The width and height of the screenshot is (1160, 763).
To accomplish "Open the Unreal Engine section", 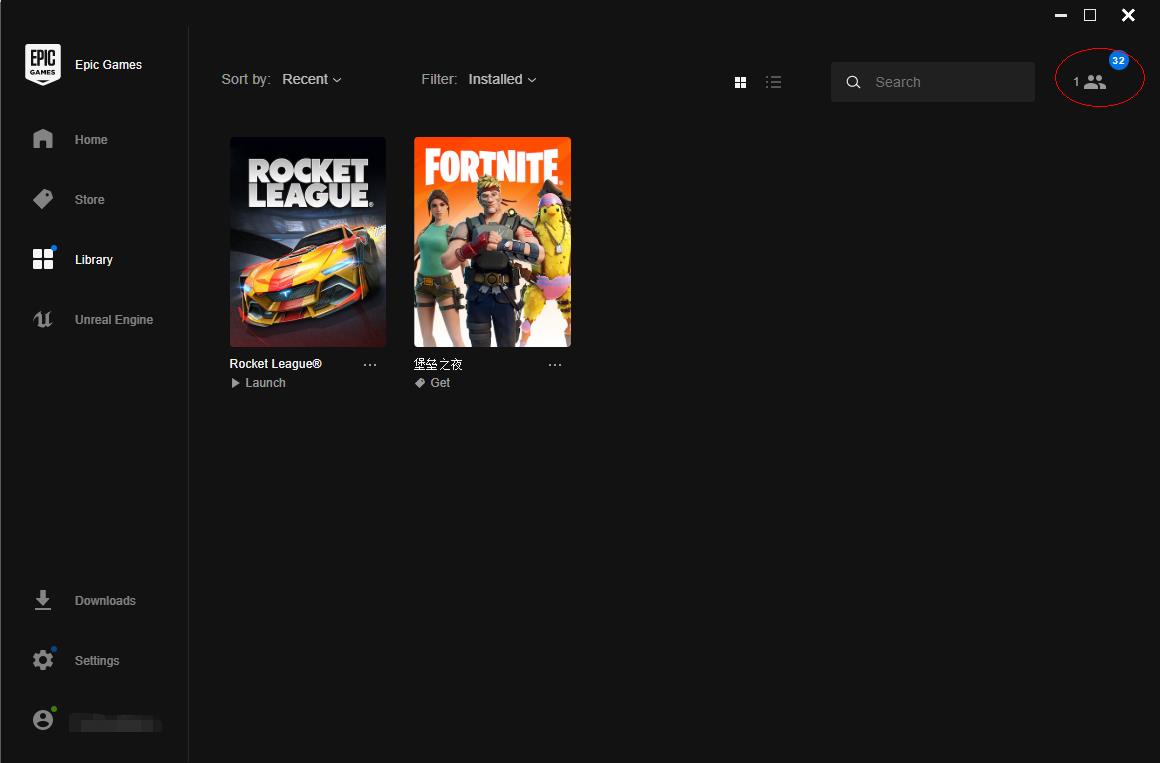I will point(43,319).
